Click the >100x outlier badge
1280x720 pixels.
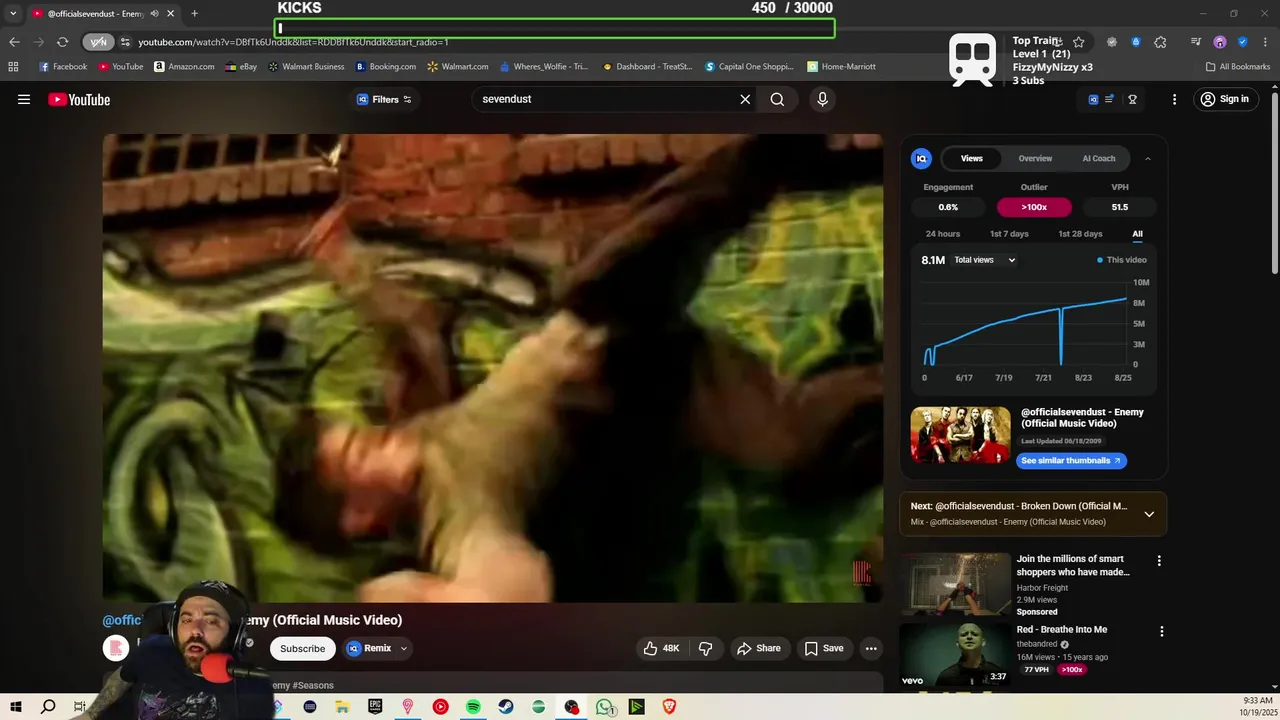(1034, 207)
